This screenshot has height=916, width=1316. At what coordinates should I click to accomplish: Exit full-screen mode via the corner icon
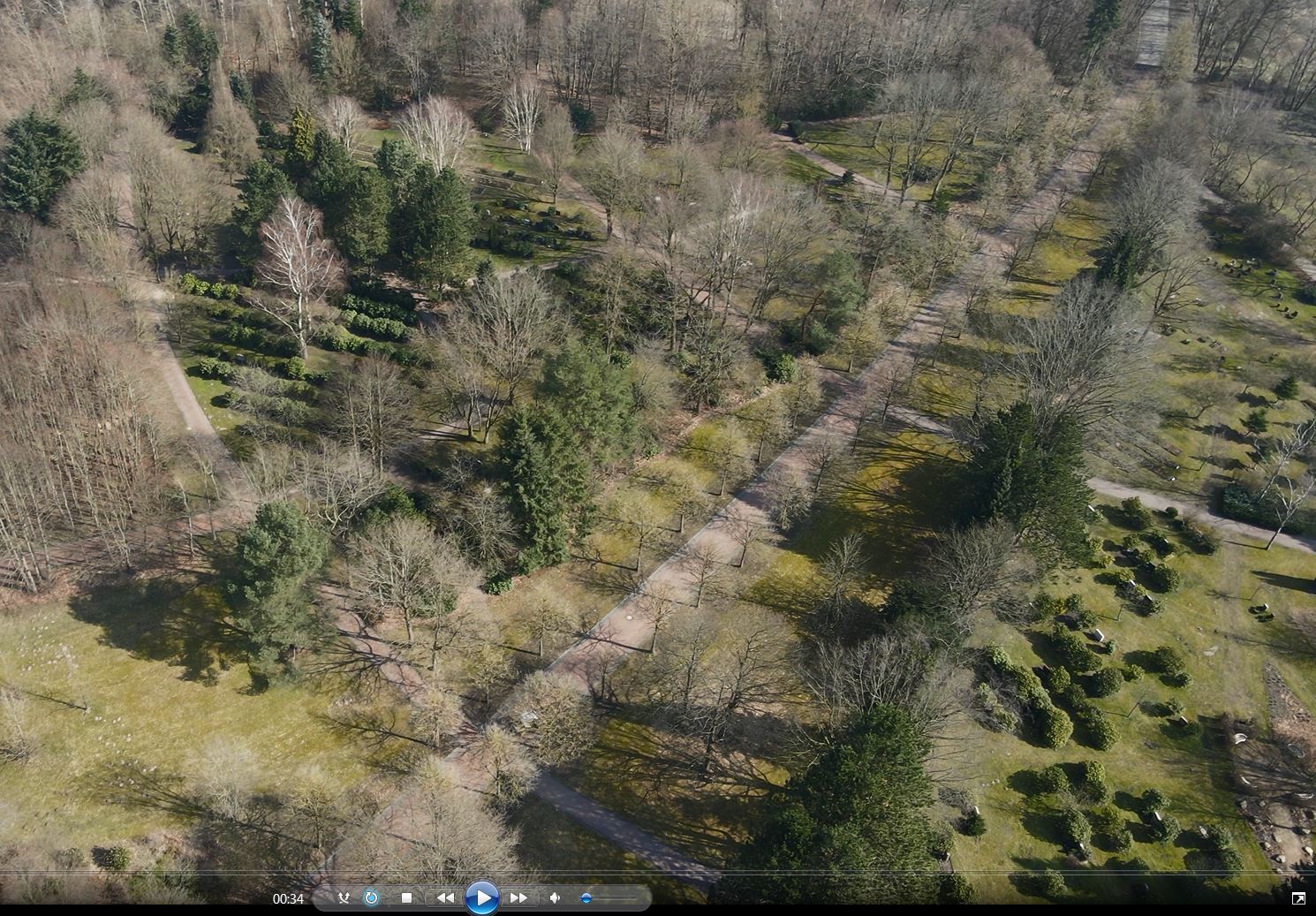point(1298,898)
